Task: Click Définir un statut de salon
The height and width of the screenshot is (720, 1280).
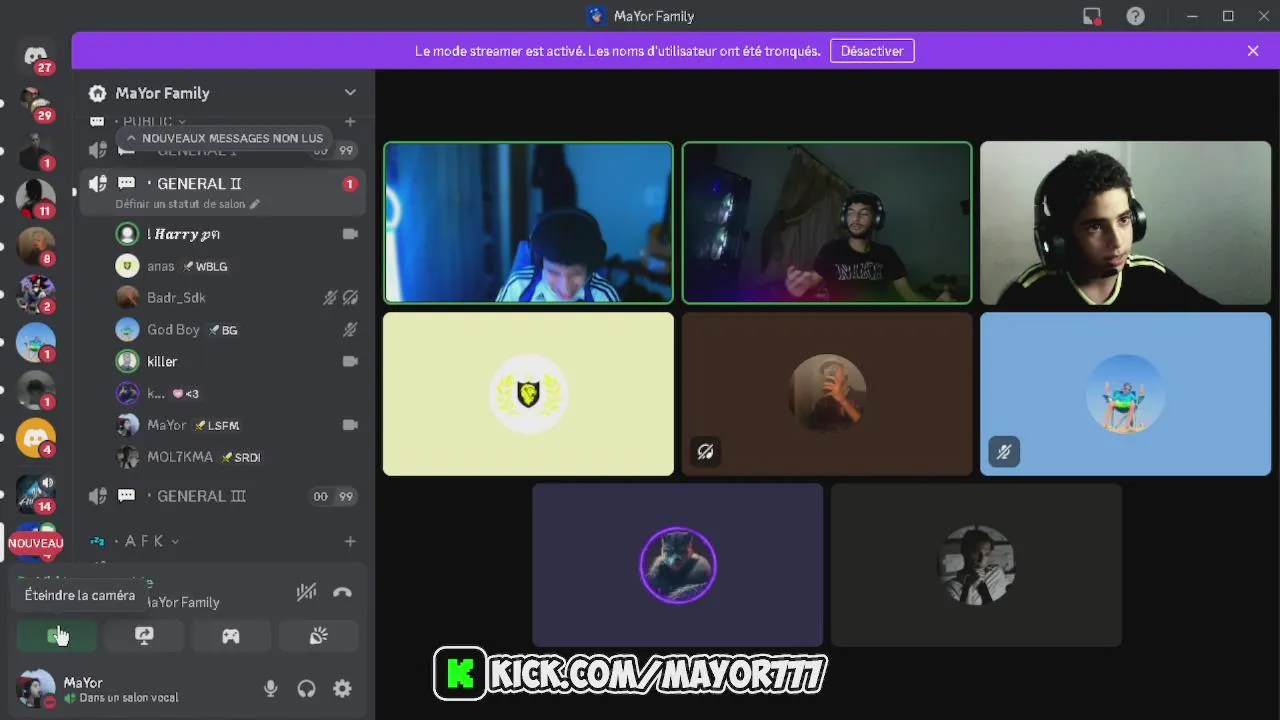Action: click(187, 204)
